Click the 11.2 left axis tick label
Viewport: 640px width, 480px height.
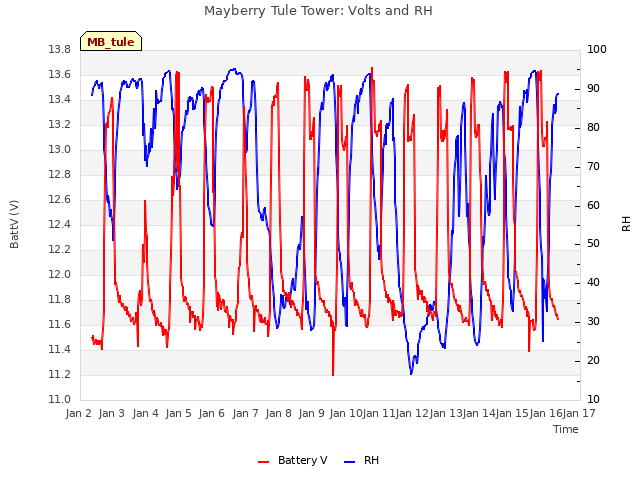coord(60,374)
